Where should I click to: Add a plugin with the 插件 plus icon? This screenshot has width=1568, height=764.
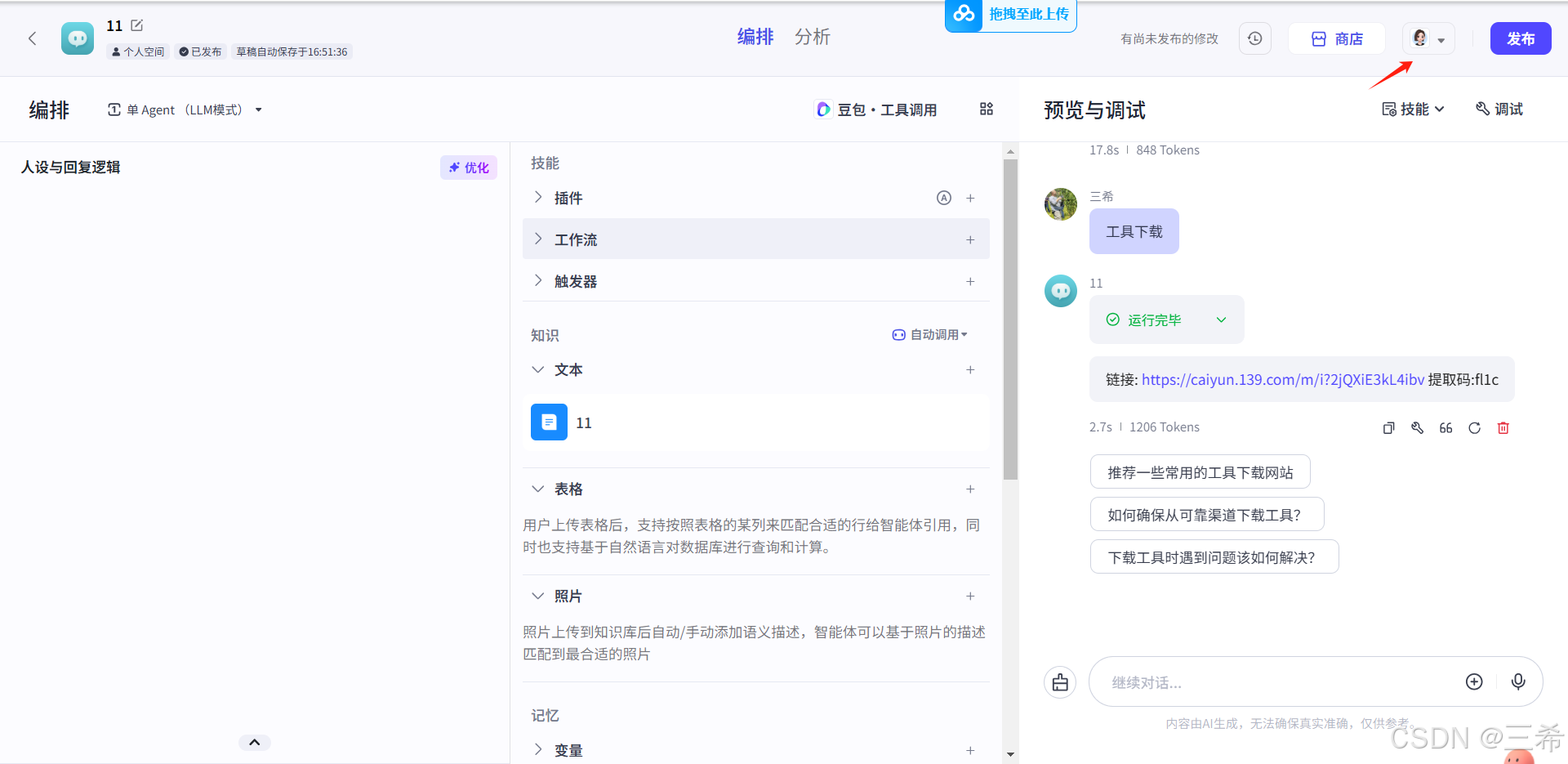coord(970,198)
